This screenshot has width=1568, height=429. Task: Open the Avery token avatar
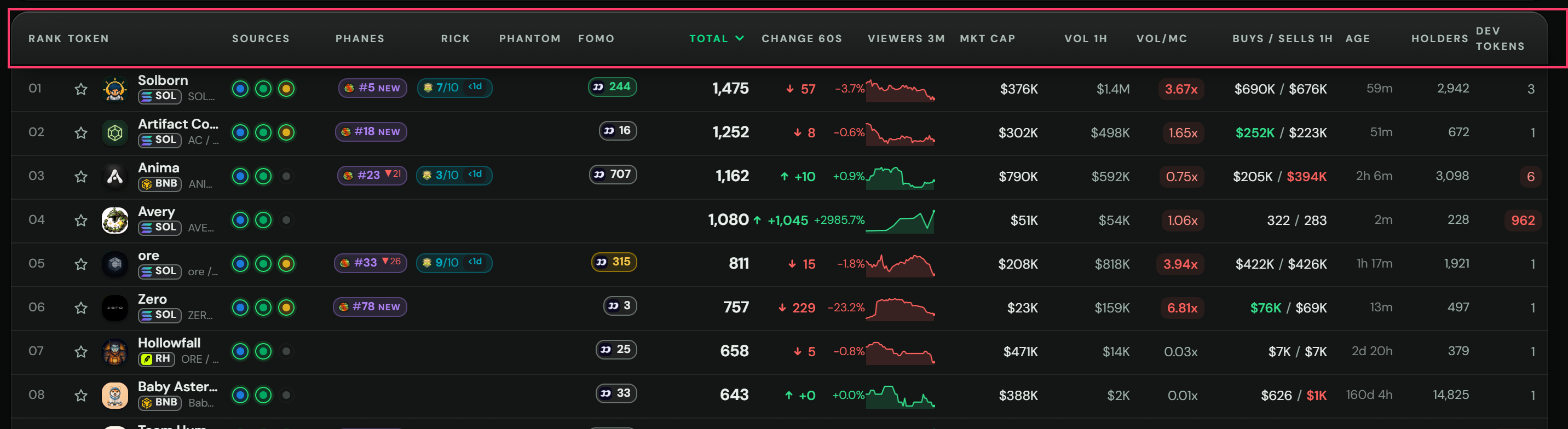pos(115,221)
